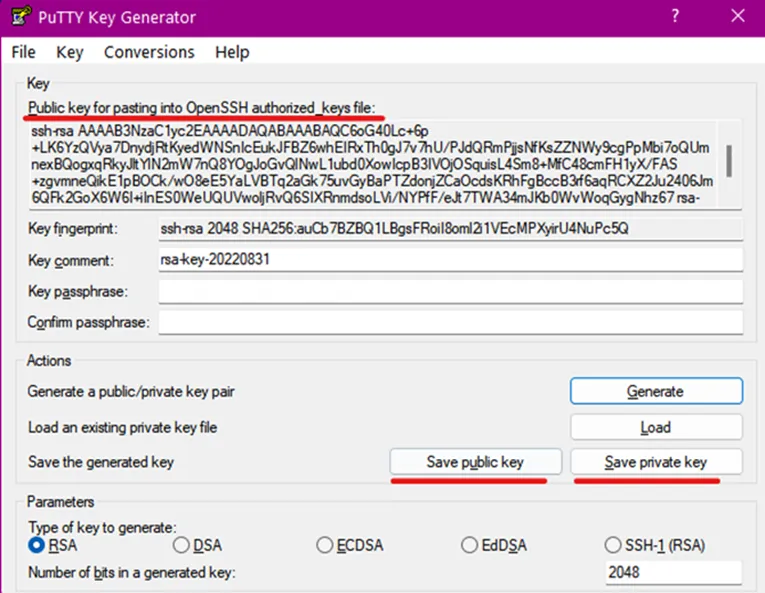The height and width of the screenshot is (593, 765).
Task: Select the EdDSA key type radio button
Action: [x=469, y=545]
